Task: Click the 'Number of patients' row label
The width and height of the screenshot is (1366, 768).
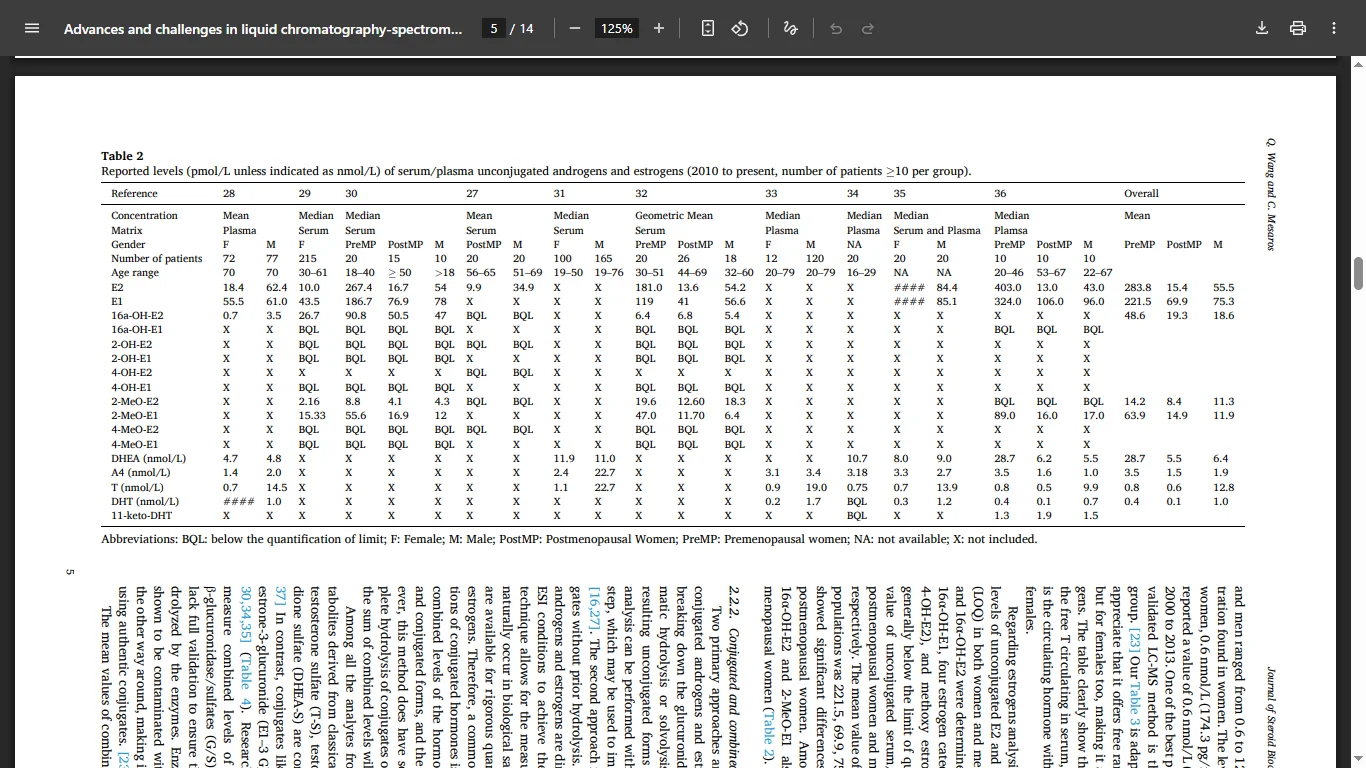Action: [x=156, y=259]
